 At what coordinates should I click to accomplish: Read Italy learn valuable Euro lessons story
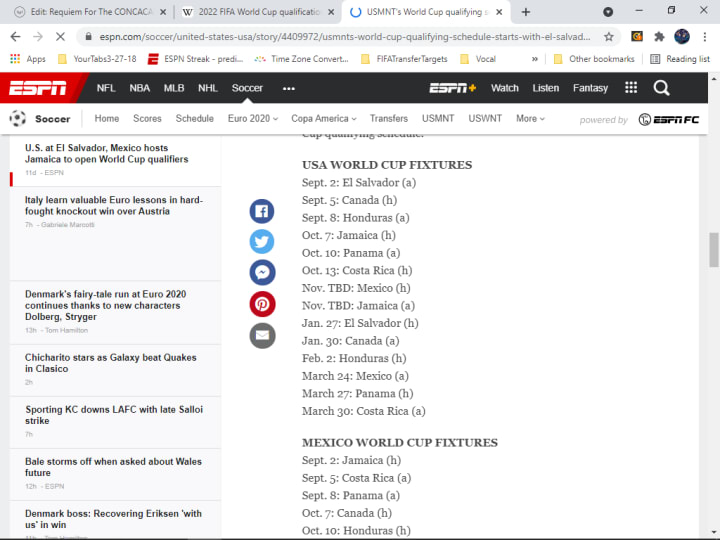[x=113, y=206]
